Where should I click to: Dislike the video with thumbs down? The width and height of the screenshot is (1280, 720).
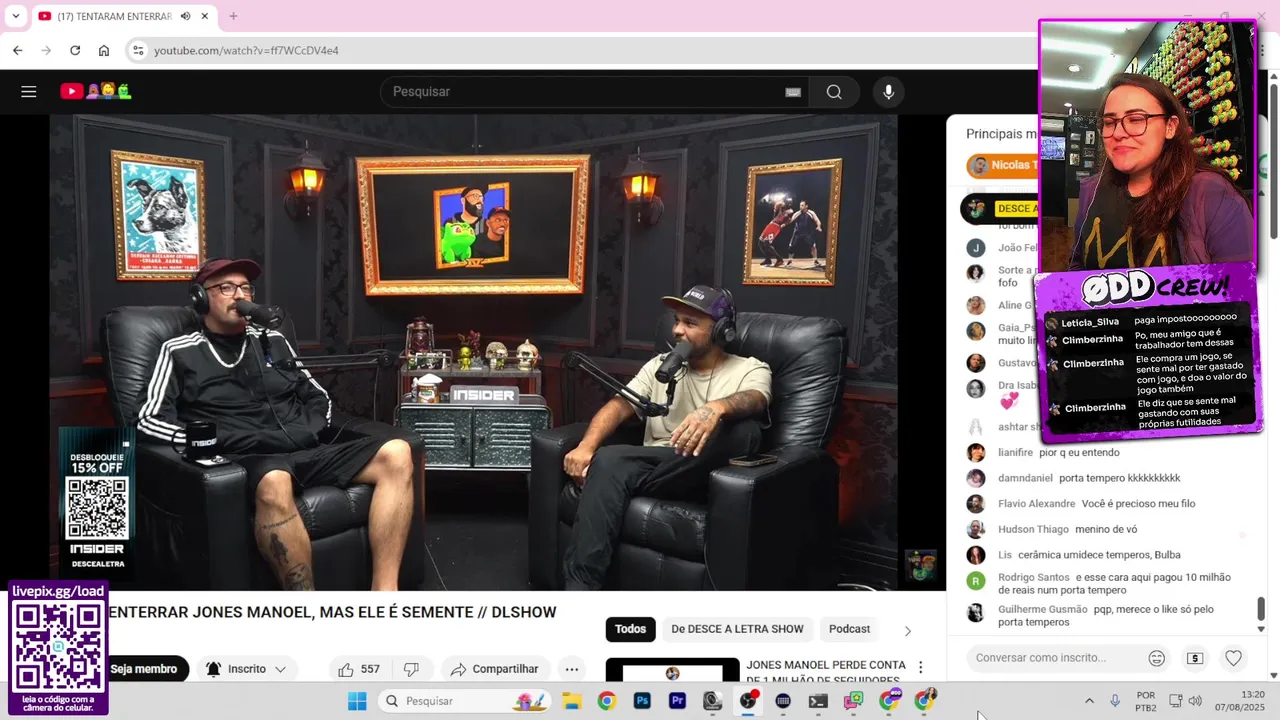pos(411,669)
